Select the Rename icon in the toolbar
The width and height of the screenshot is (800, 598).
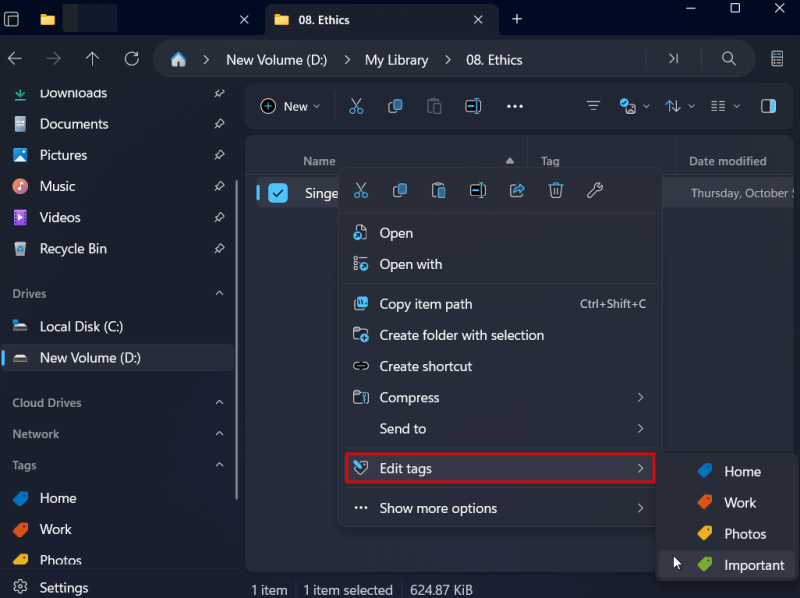pyautogui.click(x=473, y=106)
